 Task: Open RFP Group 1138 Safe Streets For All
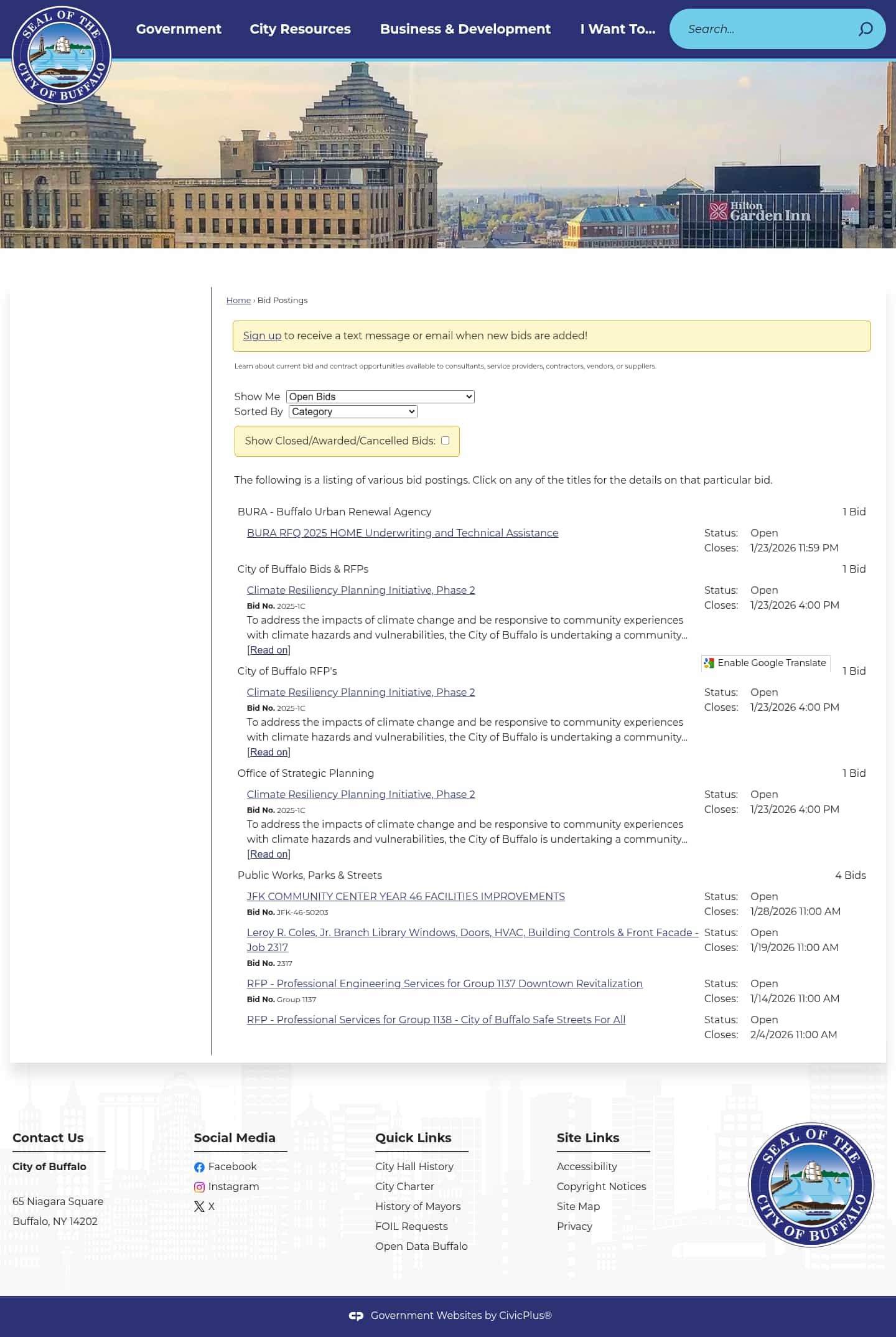click(x=436, y=1020)
